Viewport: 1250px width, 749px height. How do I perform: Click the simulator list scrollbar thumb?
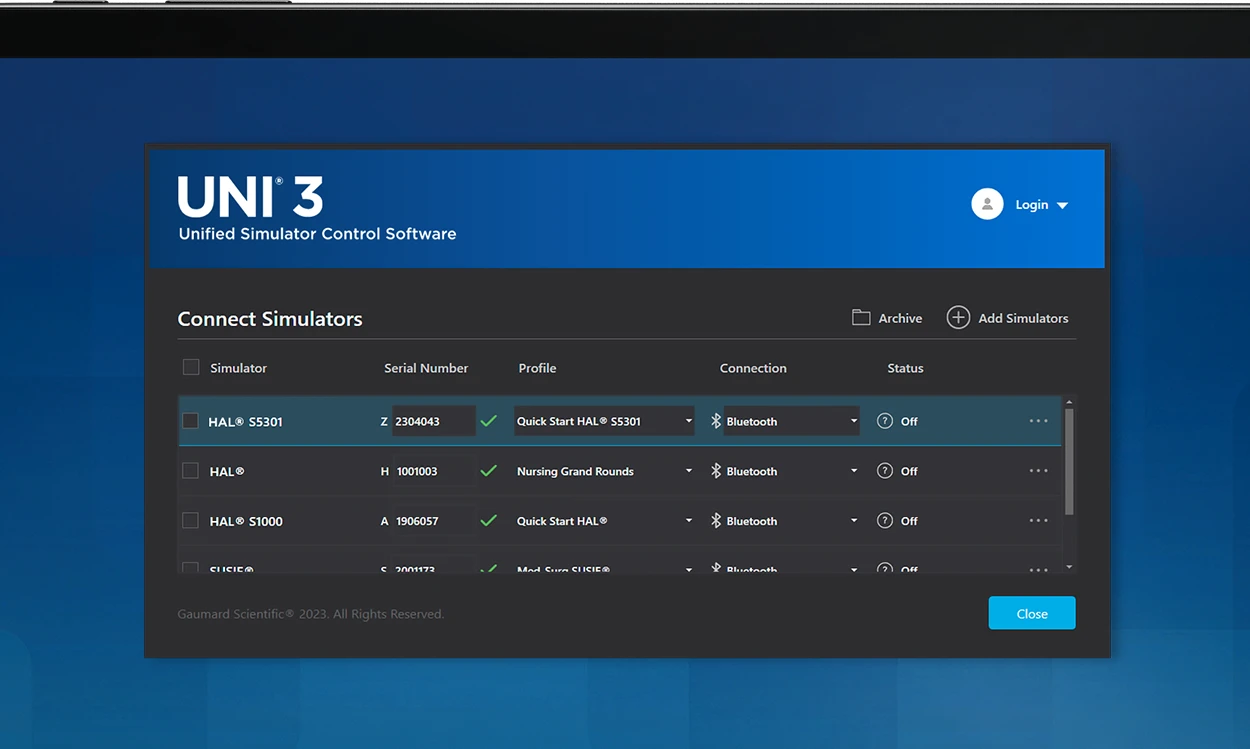(1069, 460)
